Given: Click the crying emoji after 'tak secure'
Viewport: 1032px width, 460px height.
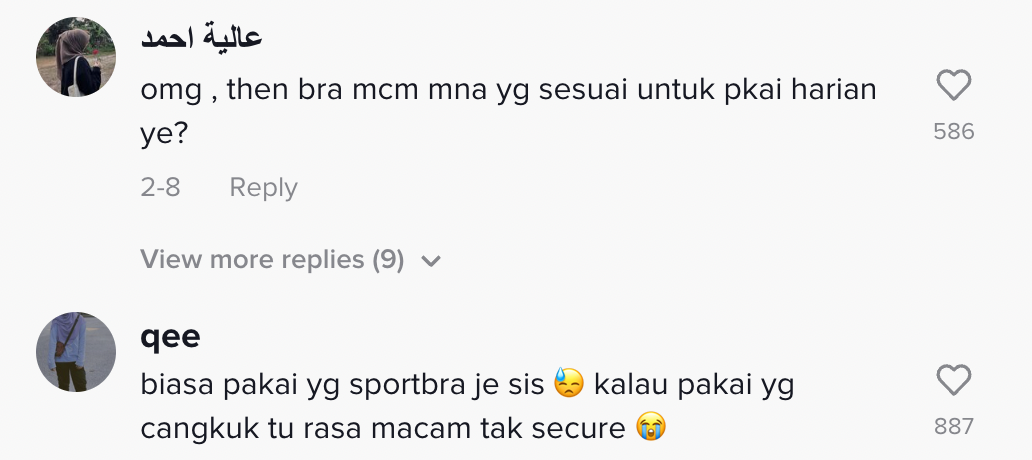Looking at the screenshot, I should click(x=650, y=428).
